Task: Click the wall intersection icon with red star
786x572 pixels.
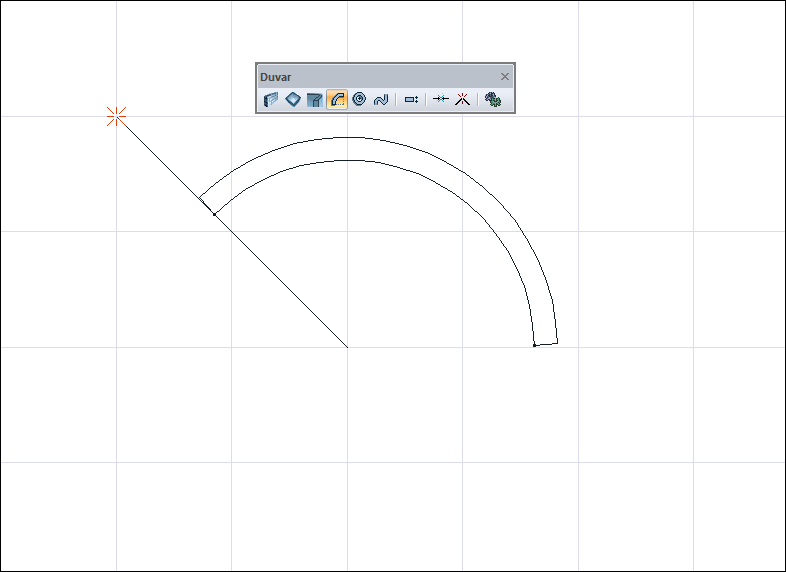Action: [x=462, y=100]
